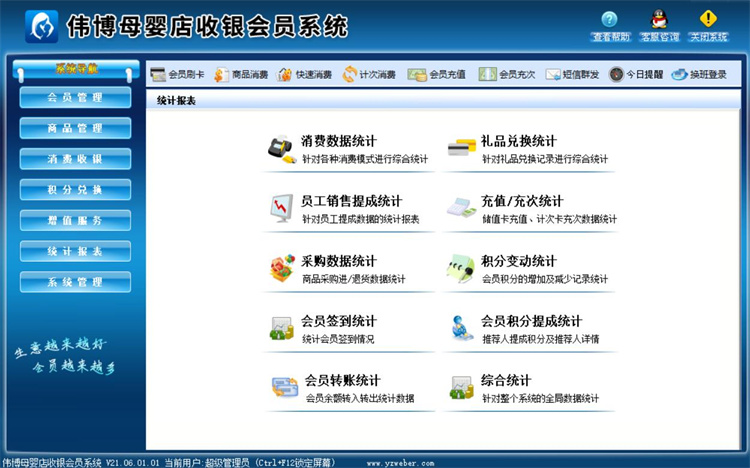Screen dimensions: 750x468
Task: Click the 充值/充次统计 calculator icon
Action: [x=461, y=208]
